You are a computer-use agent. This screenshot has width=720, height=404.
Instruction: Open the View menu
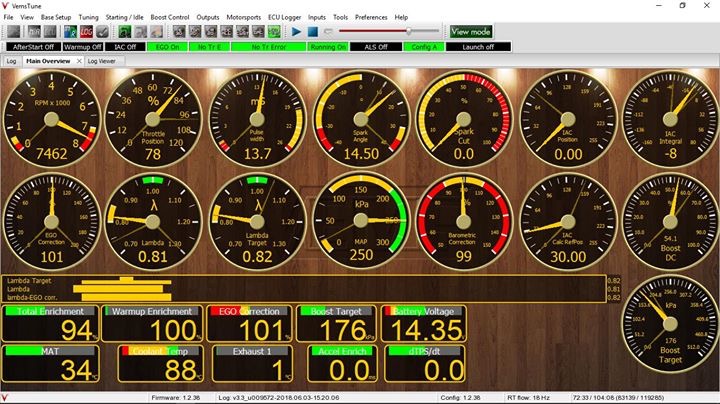27,17
